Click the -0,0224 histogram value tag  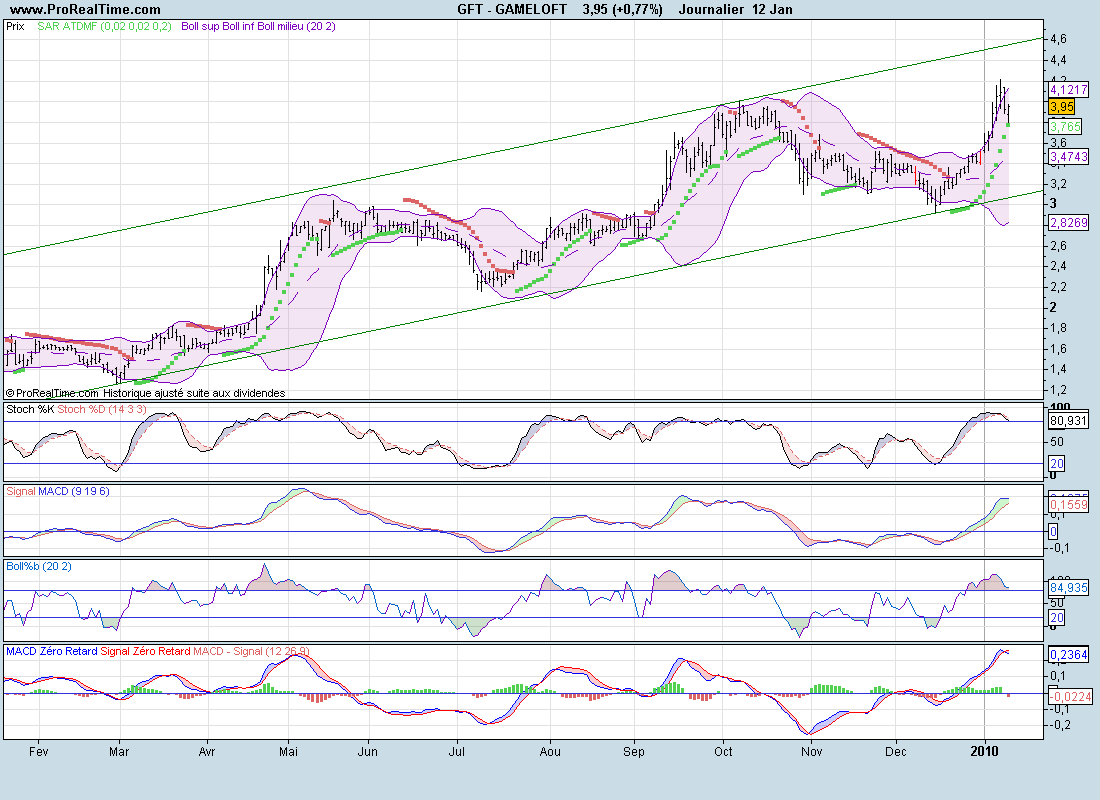point(1071,696)
